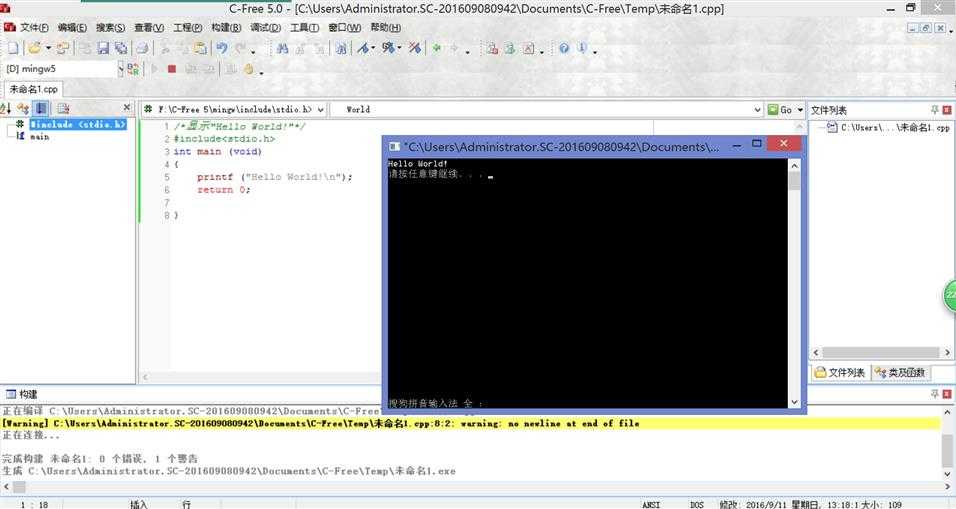Image resolution: width=956 pixels, height=509 pixels.
Task: Toggle the pin icon of File List panel
Action: point(934,110)
